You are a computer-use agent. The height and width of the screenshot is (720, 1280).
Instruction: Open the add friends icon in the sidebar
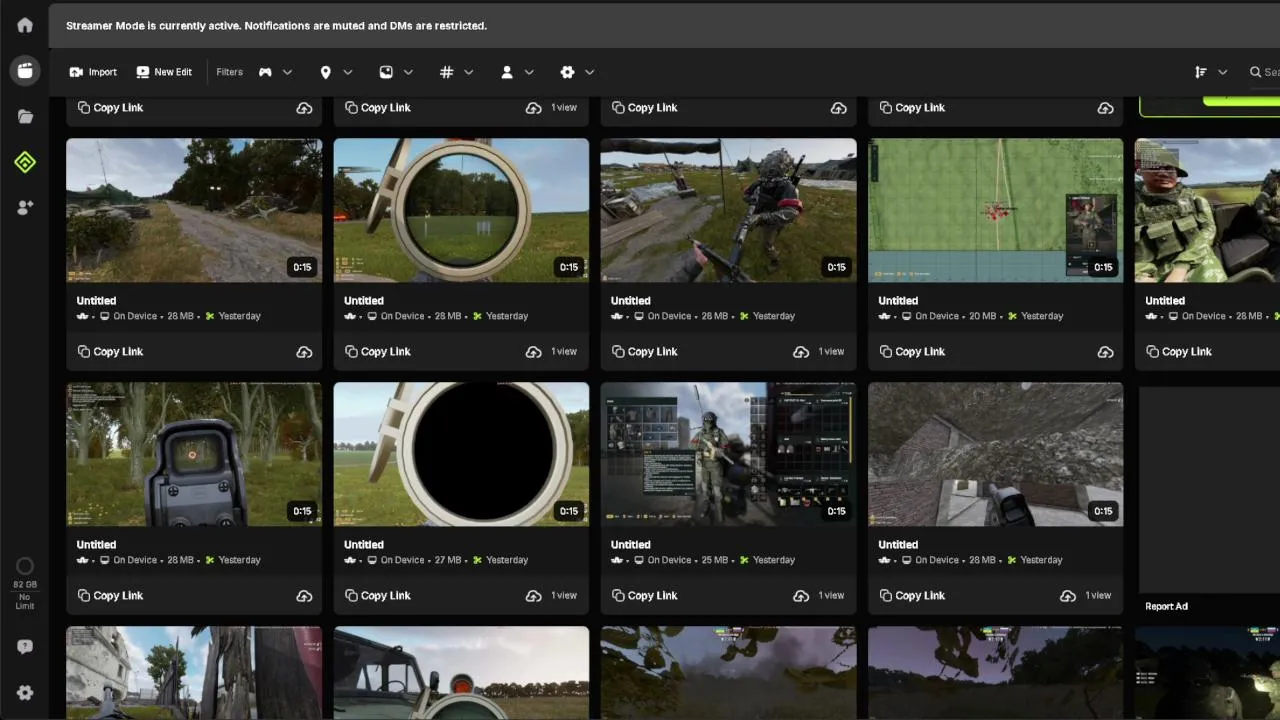click(25, 208)
